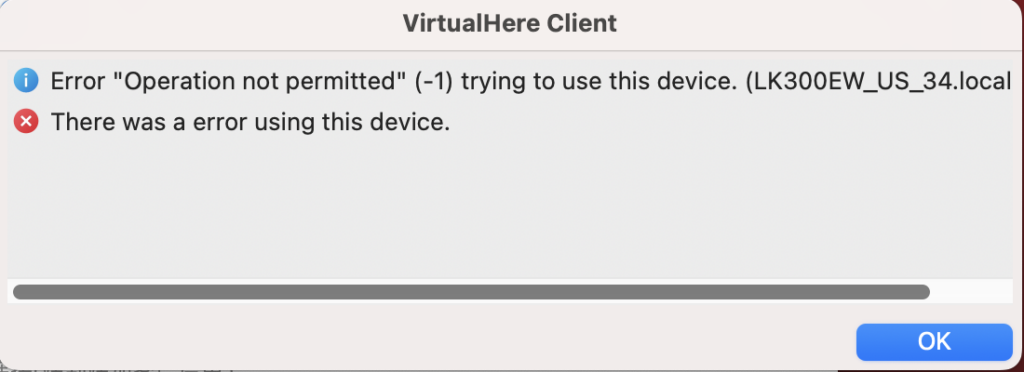This screenshot has height=372, width=1024.
Task: Select the "There was a error using this device" row
Action: click(x=511, y=121)
